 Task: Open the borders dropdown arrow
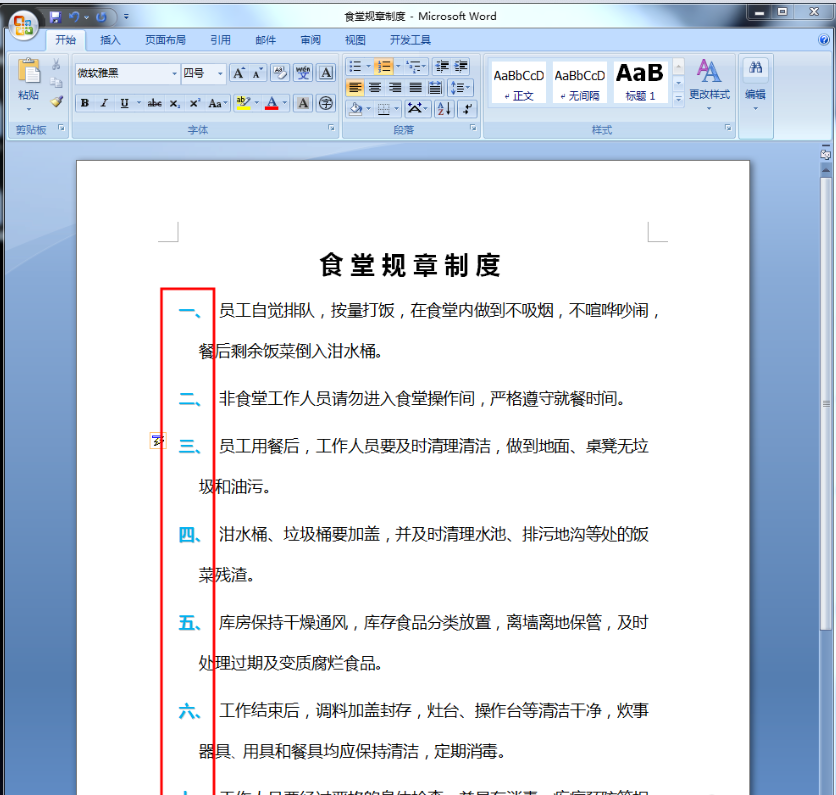click(x=397, y=109)
